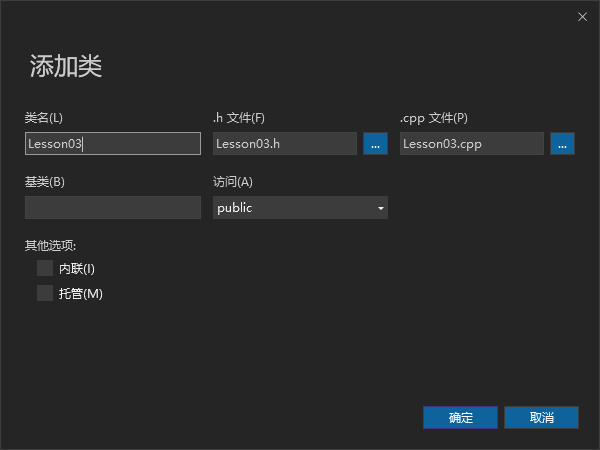Enable the 内联(I) checkbox
Screen dimensions: 600x450
tap(45, 268)
